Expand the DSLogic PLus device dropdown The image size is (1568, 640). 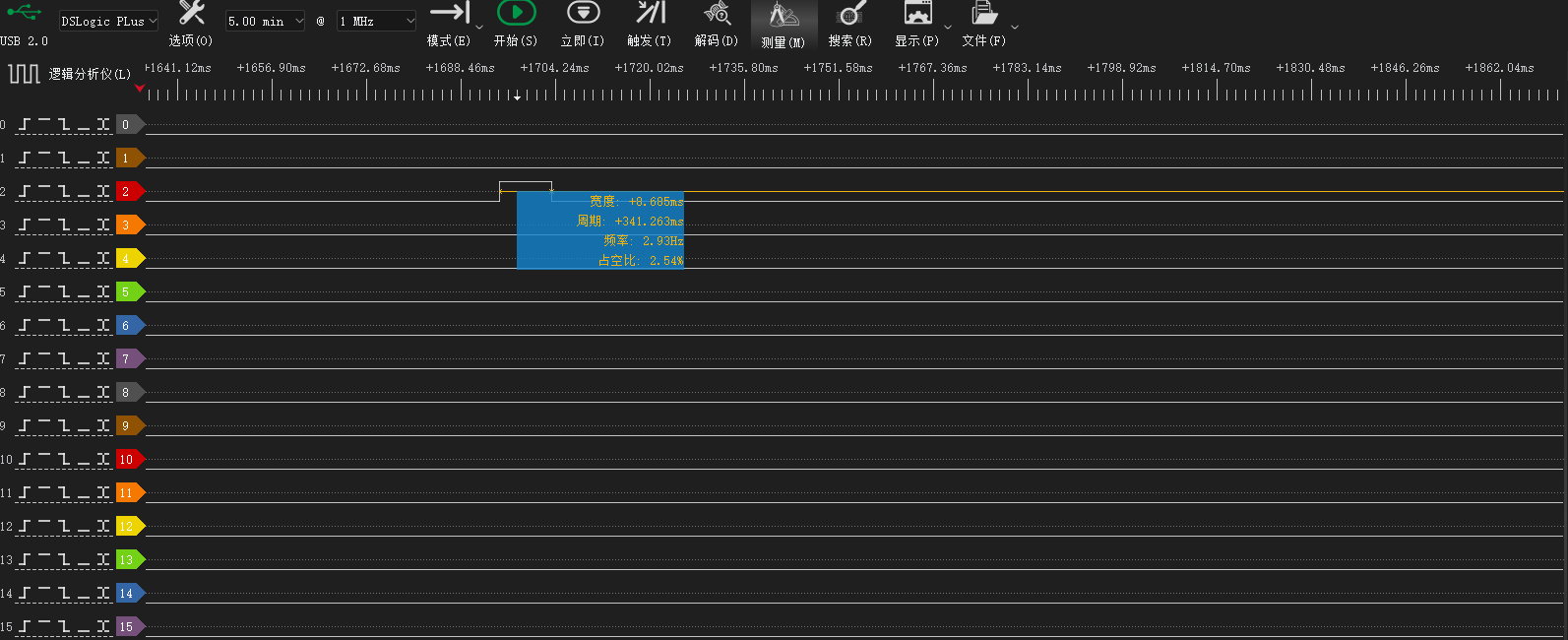tap(108, 21)
